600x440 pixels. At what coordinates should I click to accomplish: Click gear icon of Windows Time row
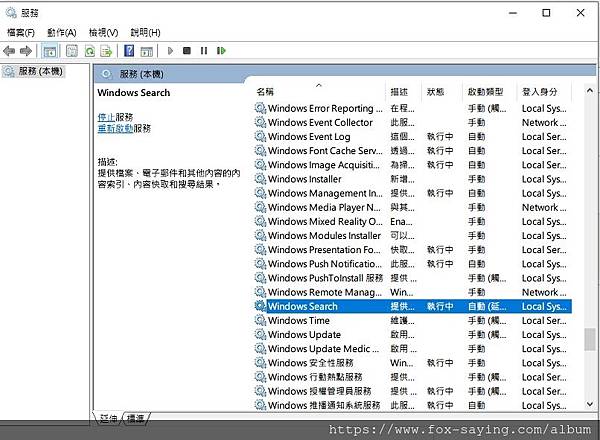click(x=260, y=320)
